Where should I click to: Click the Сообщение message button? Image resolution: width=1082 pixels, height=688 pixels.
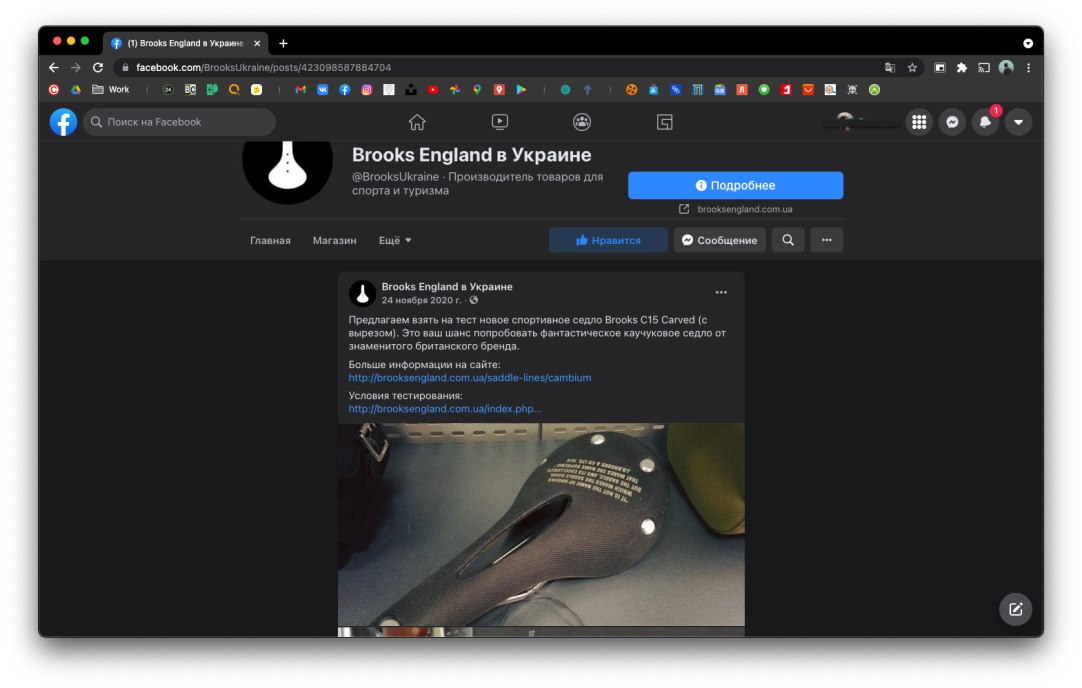pos(720,240)
